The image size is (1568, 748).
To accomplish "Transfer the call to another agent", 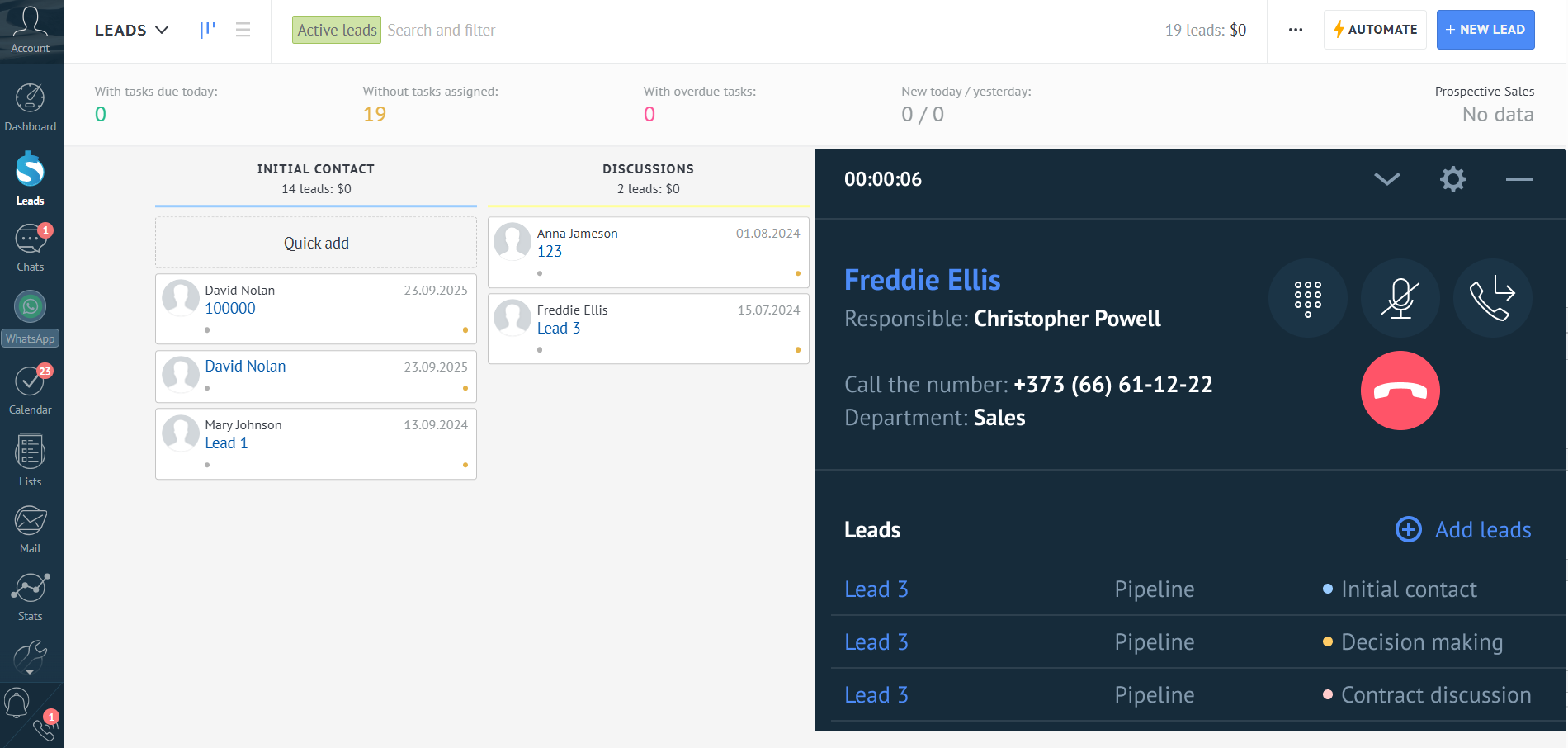I will pos(1492,298).
